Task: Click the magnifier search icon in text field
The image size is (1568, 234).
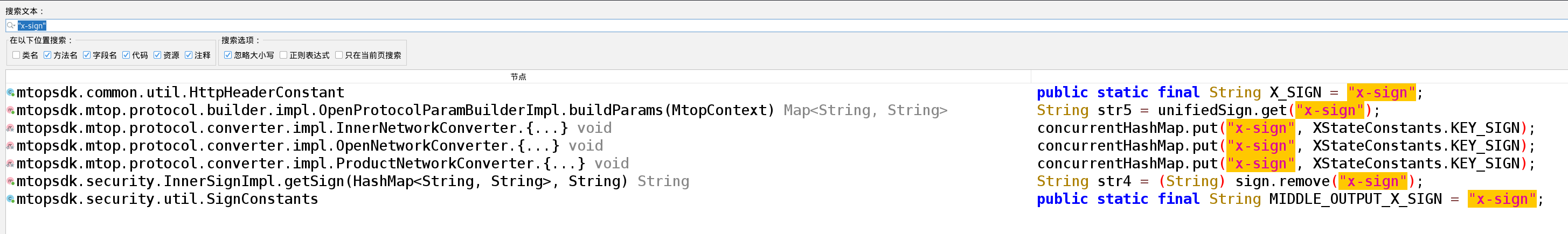Action: click(x=11, y=25)
